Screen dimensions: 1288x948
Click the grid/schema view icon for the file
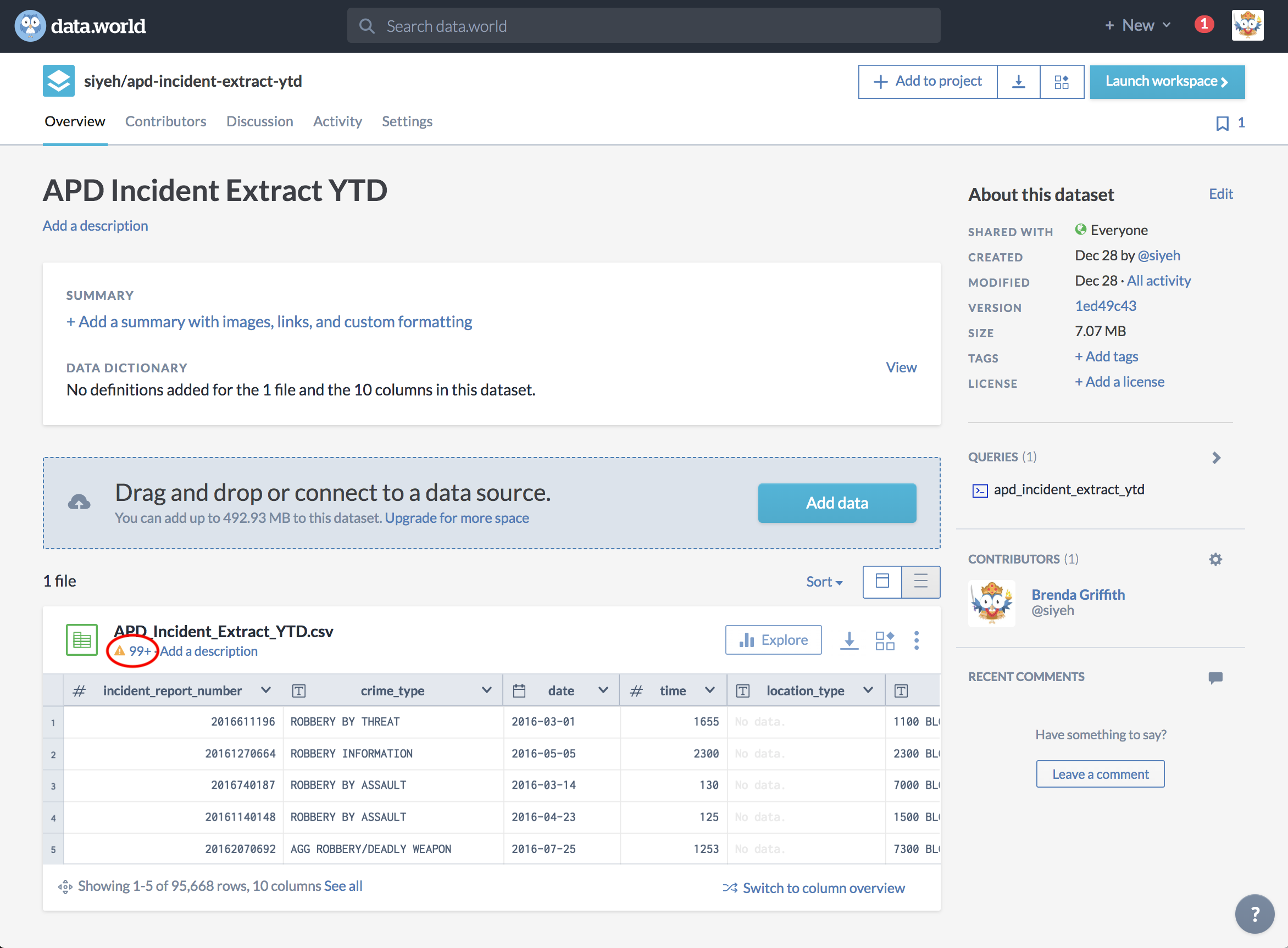(x=883, y=640)
